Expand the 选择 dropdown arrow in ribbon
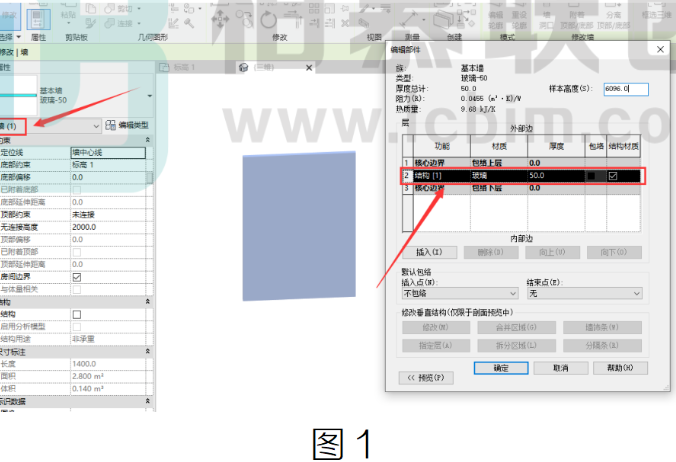This screenshot has width=676, height=462. click(x=19, y=37)
